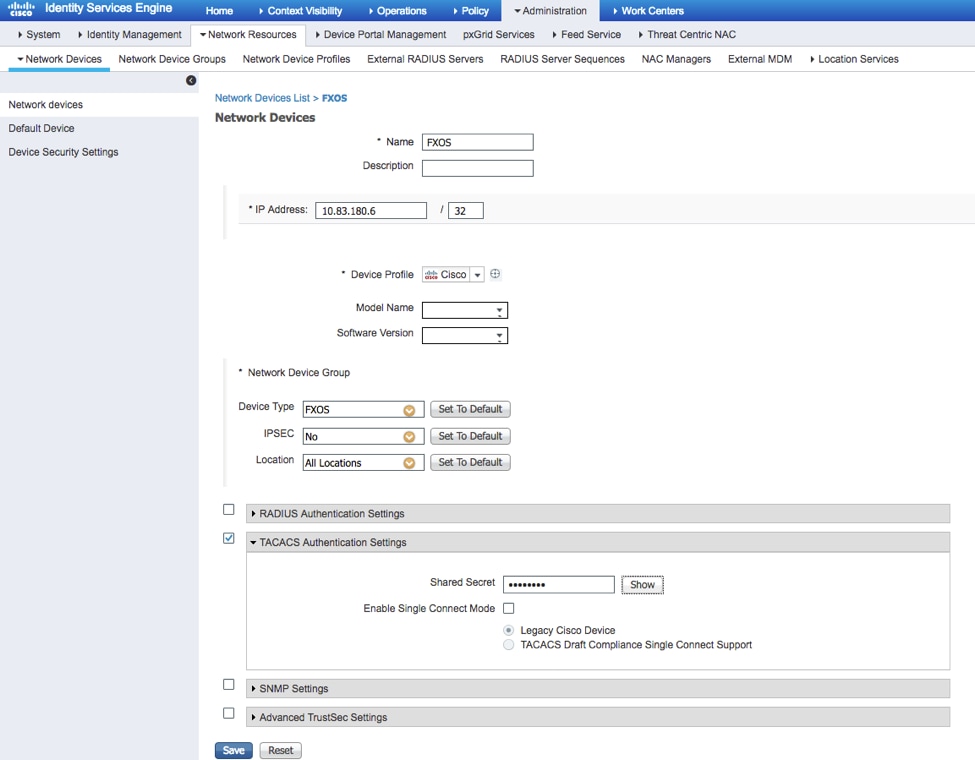Viewport: 975px width, 760px height.
Task: Open pxGrid Services tab
Action: (499, 34)
